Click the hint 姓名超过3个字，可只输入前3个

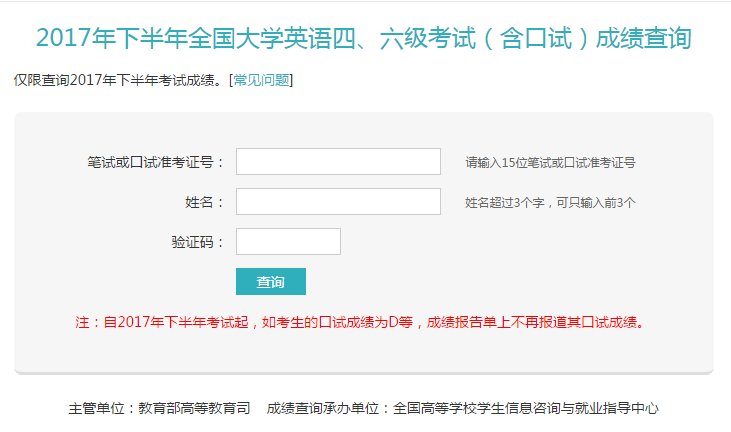point(551,202)
